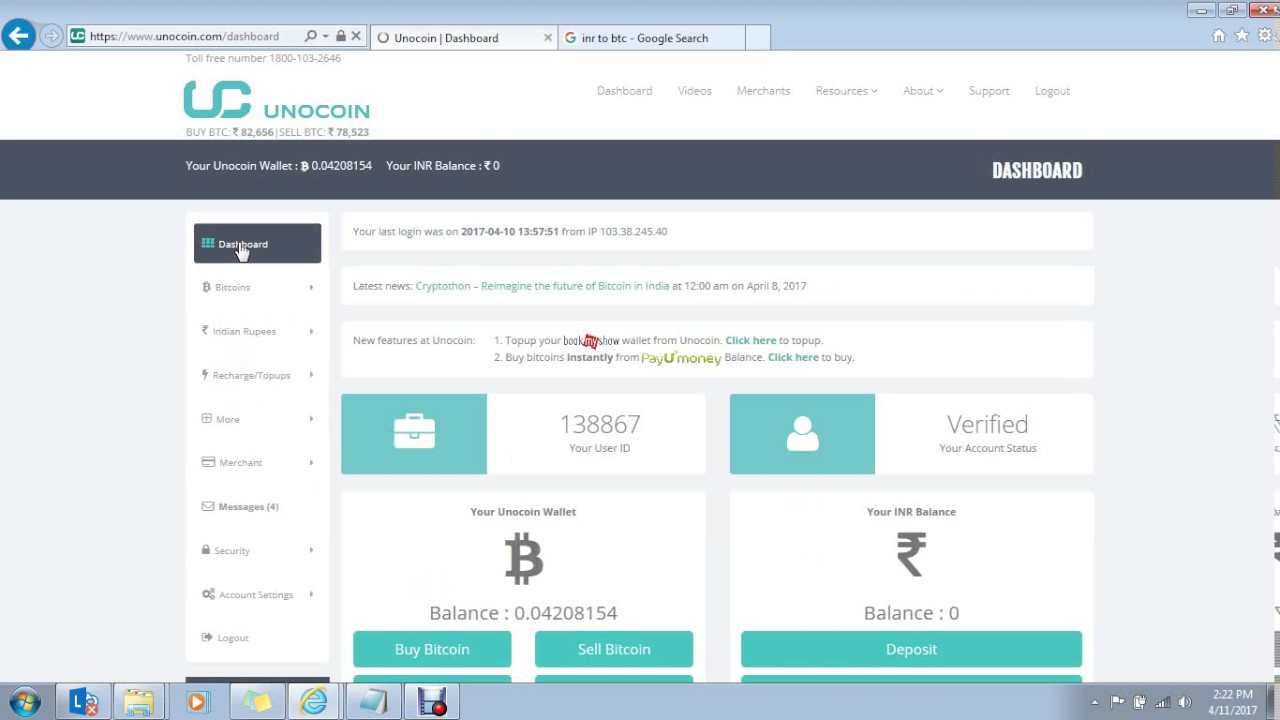The image size is (1280, 720).
Task: Expand the Bitcoins sidebar submenu
Action: pos(311,287)
